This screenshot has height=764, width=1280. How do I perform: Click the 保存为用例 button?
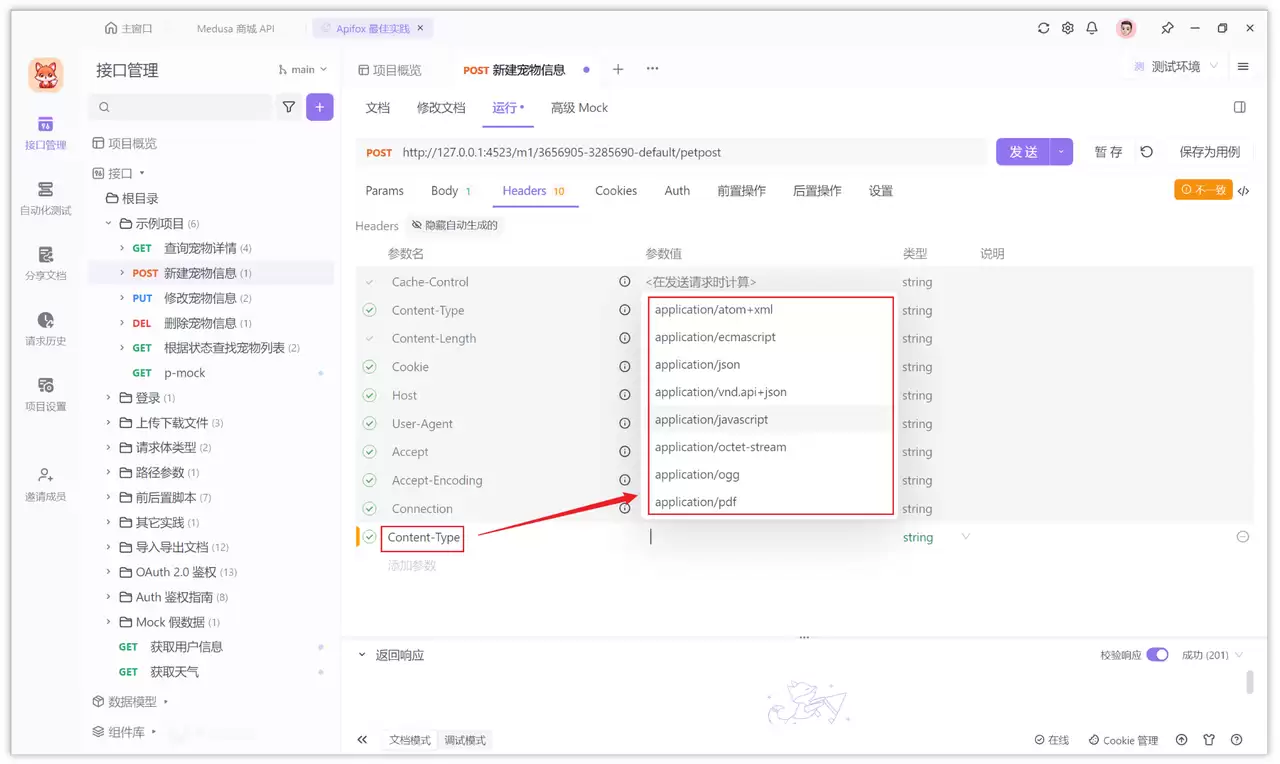[1210, 152]
